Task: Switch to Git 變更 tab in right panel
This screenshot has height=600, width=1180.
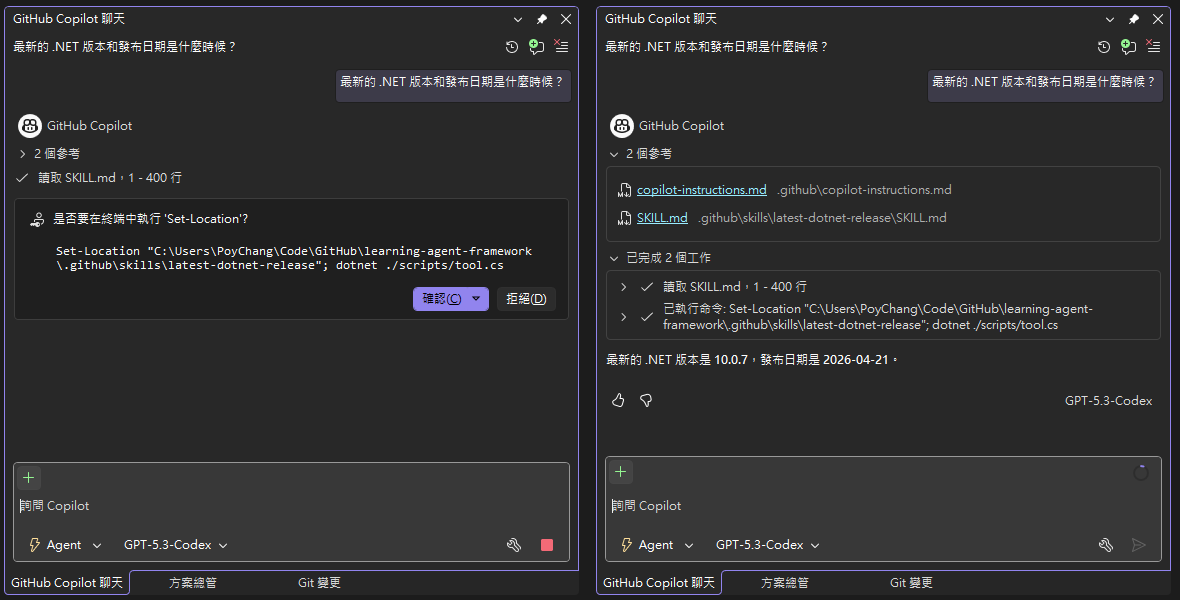Action: pyautogui.click(x=911, y=583)
